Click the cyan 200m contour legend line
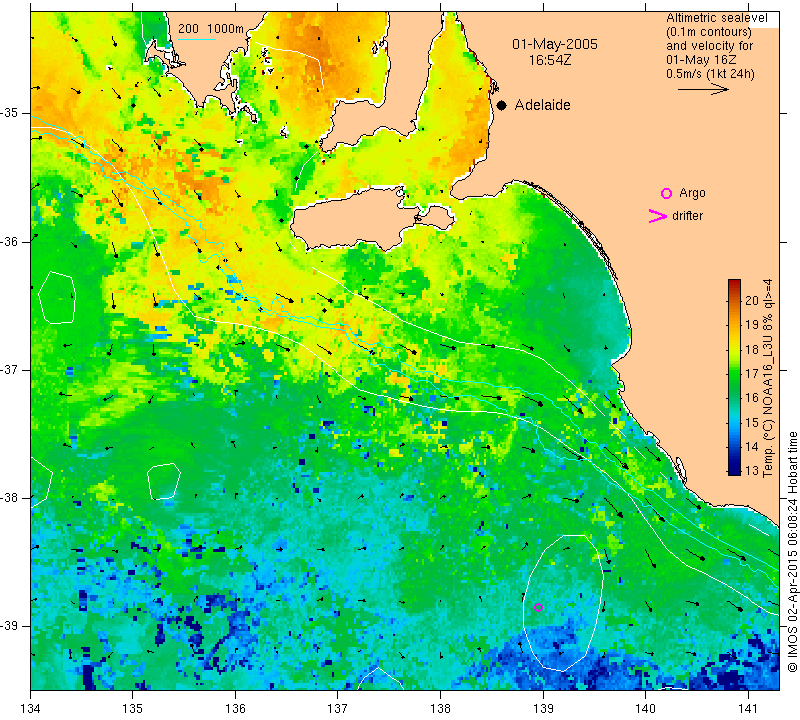This screenshot has height=720, width=800. (196, 39)
